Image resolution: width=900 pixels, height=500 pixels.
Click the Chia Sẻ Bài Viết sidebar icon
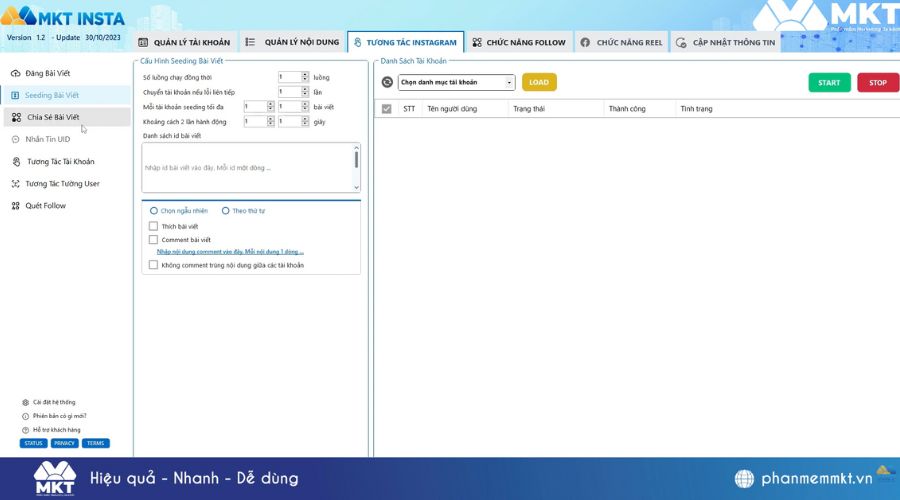15,117
